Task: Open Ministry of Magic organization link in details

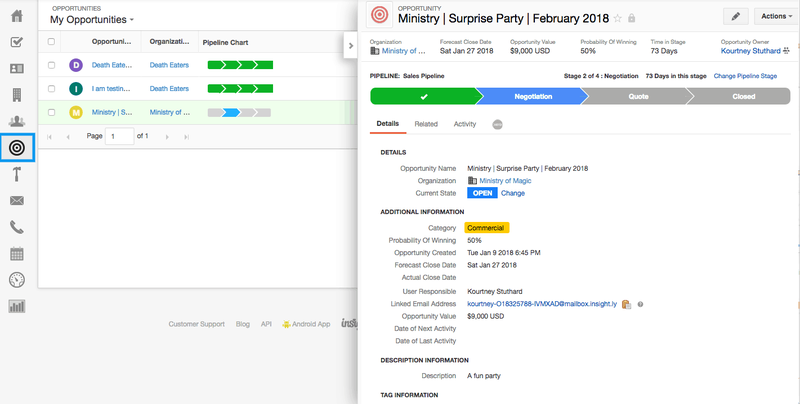Action: coord(505,181)
